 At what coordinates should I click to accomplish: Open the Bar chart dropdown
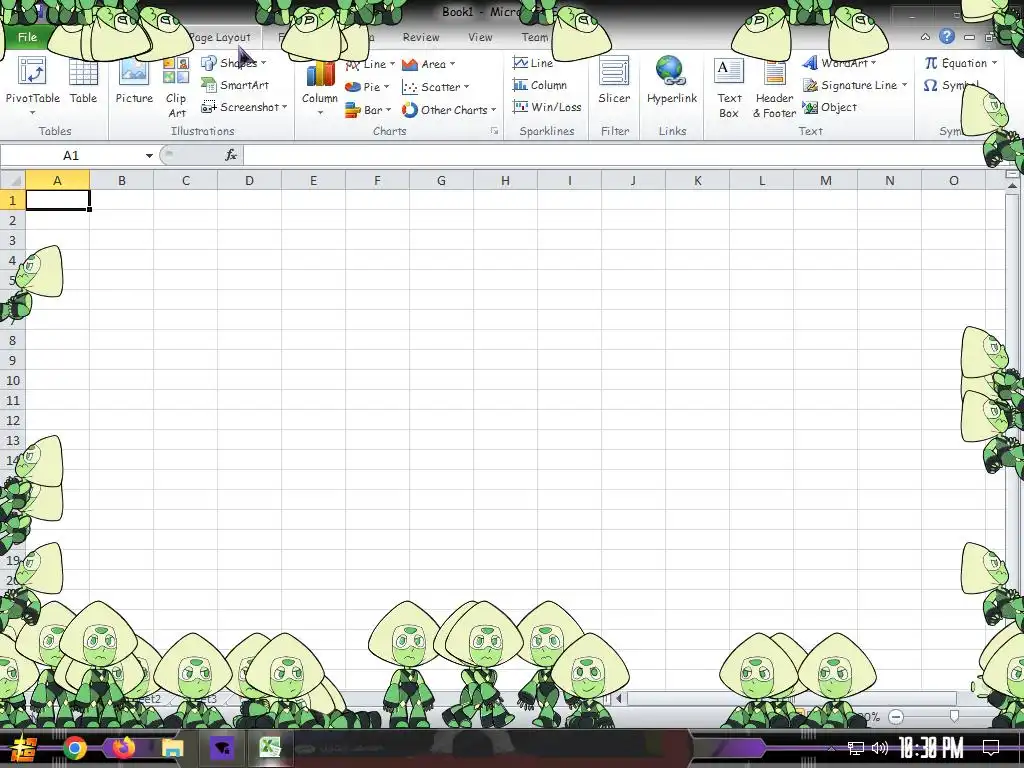coord(368,110)
